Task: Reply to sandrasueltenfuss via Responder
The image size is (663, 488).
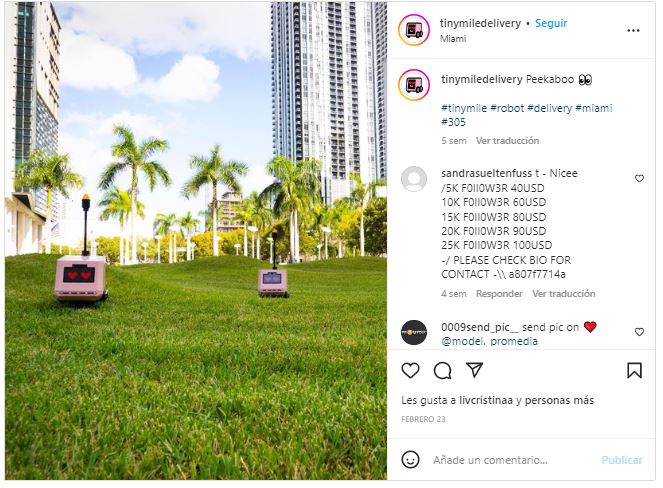Action: click(499, 293)
